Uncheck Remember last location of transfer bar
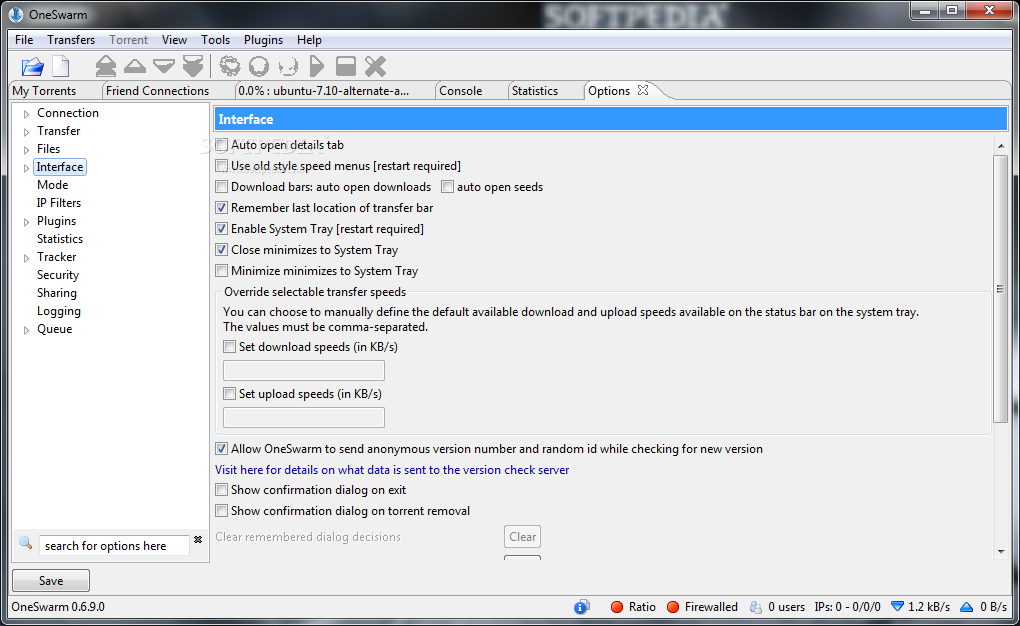 point(222,208)
